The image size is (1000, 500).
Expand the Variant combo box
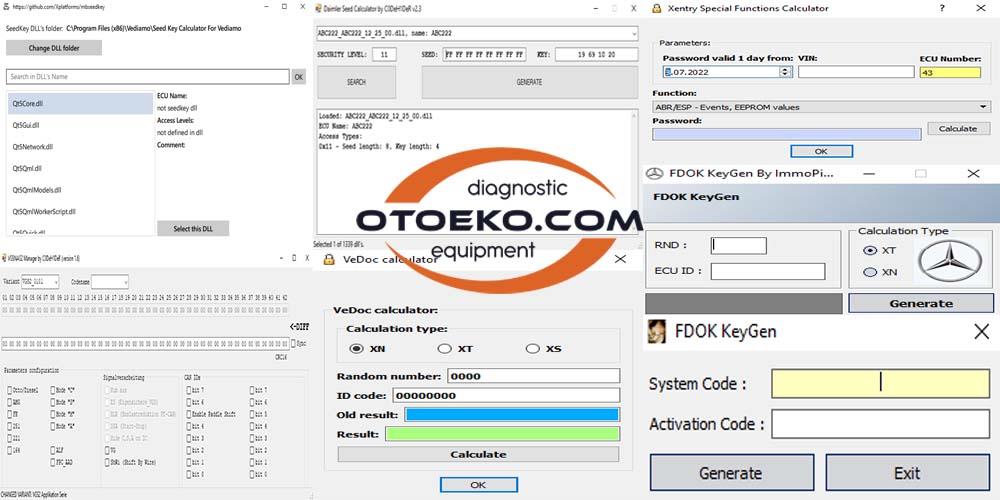[x=54, y=283]
